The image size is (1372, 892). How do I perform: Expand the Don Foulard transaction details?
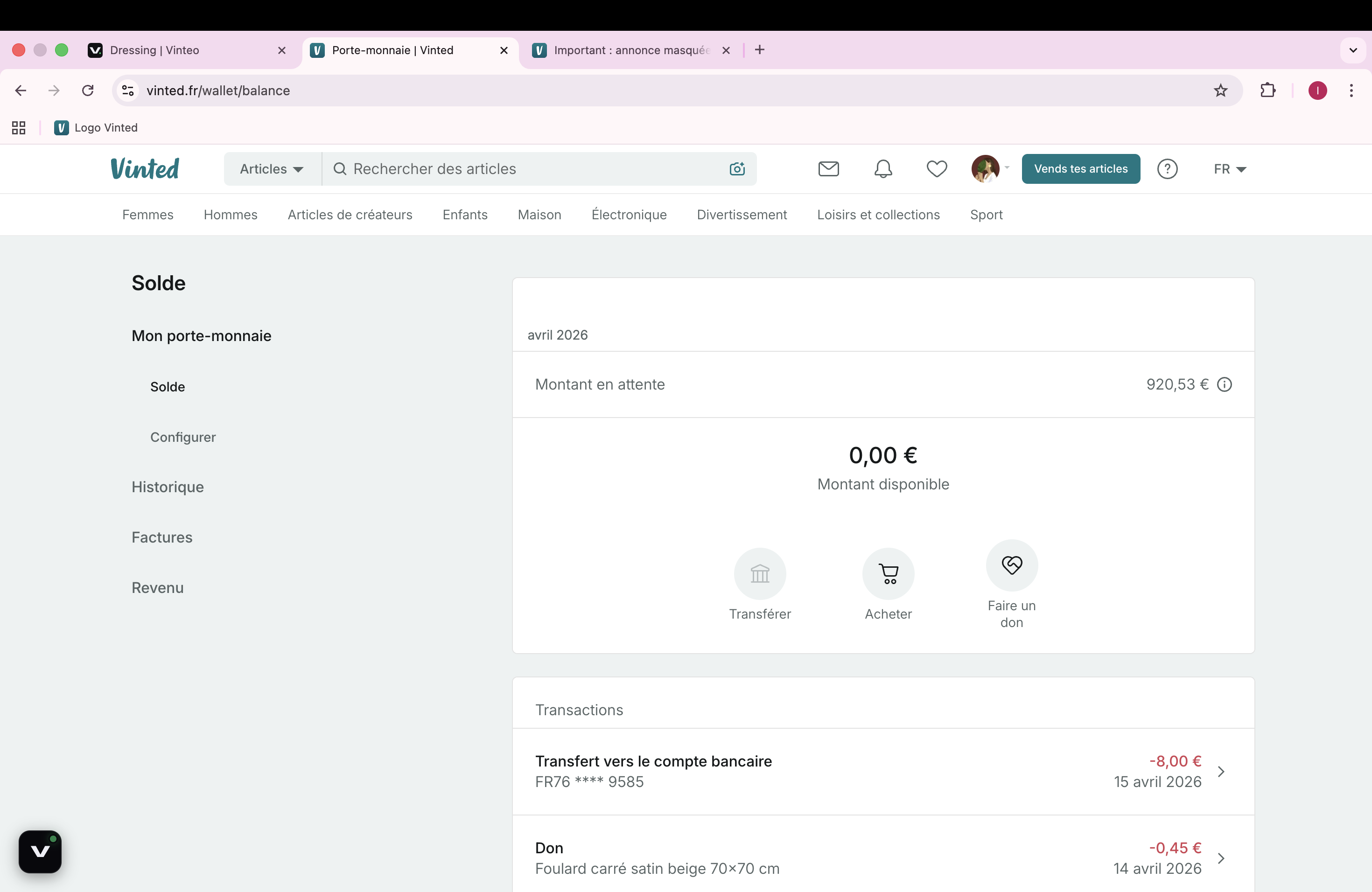click(x=1221, y=858)
